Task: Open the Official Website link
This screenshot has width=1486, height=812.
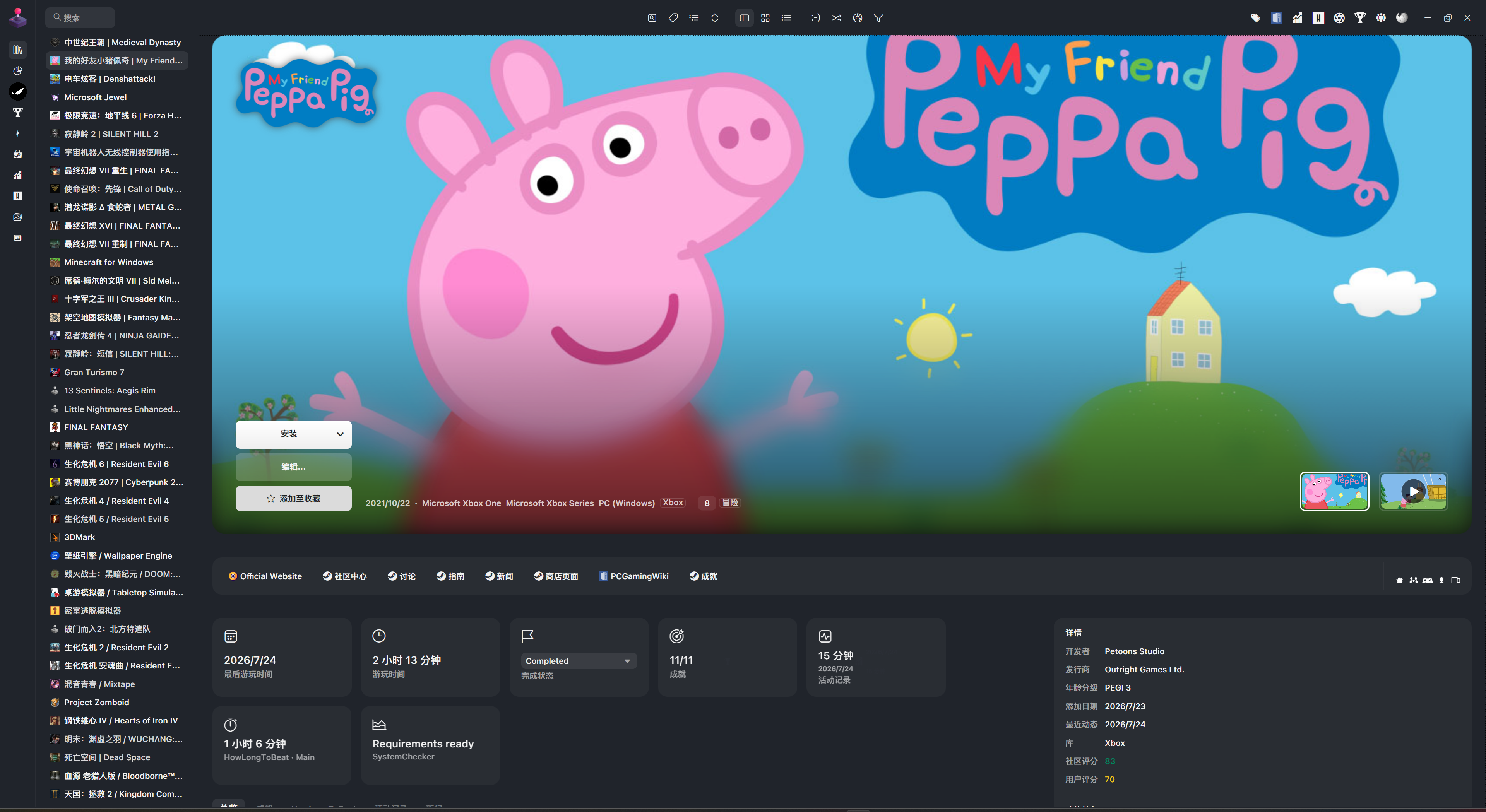Action: pos(265,576)
